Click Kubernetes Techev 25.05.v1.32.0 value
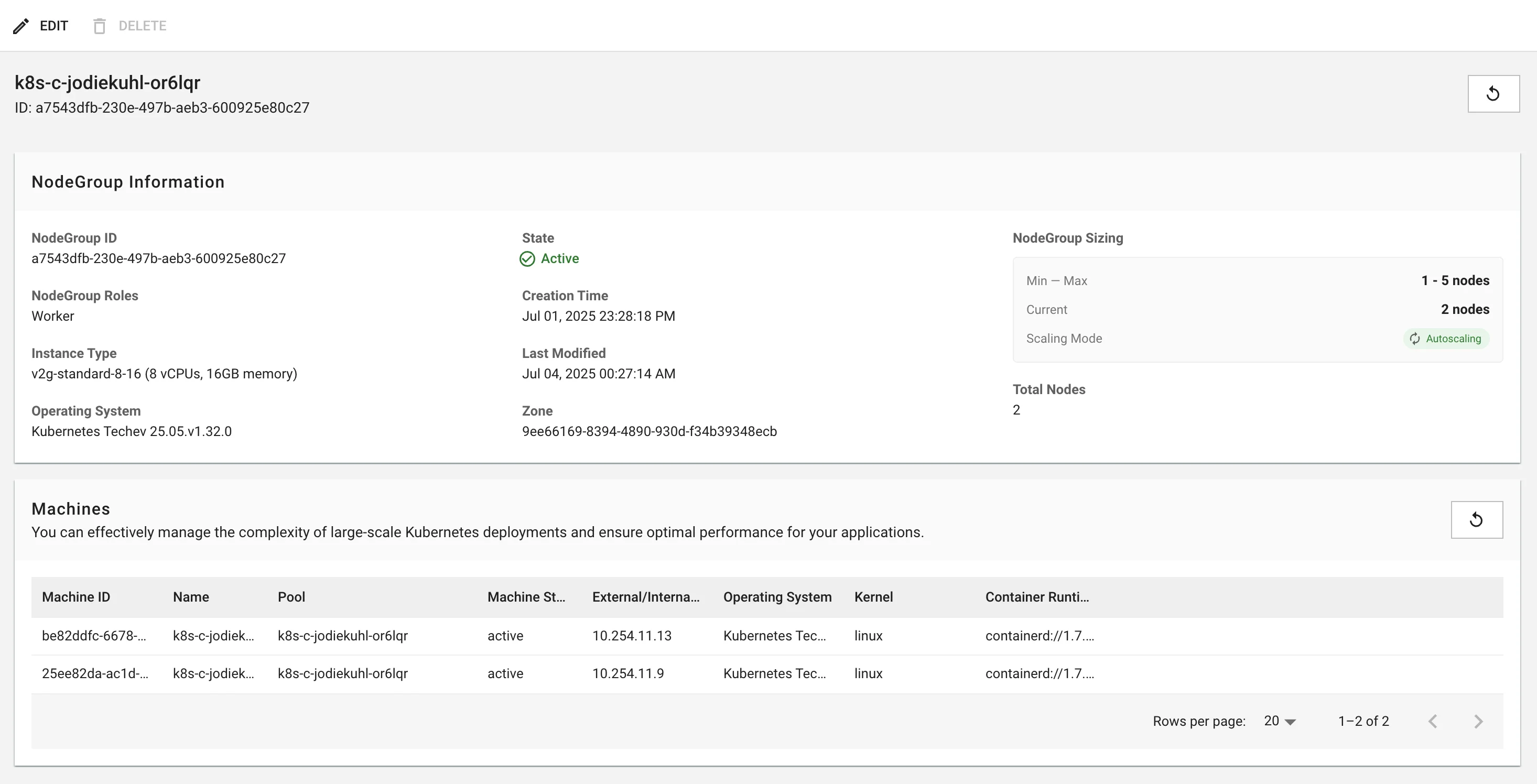 tap(131, 432)
